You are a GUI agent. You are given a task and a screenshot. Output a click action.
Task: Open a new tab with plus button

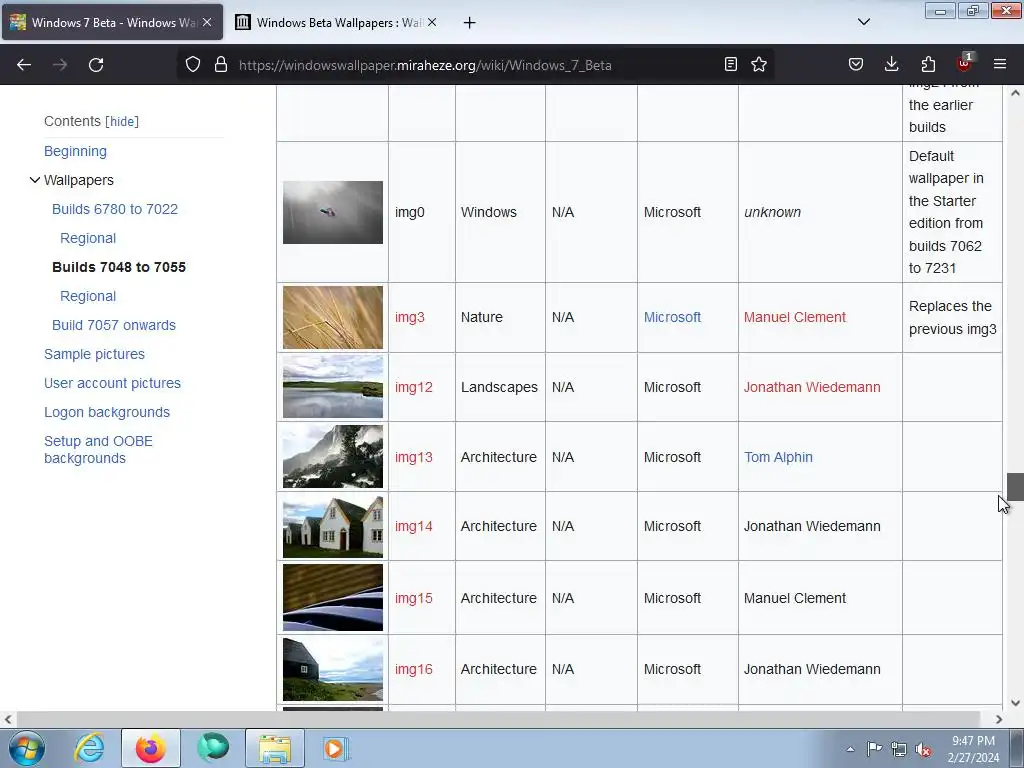(x=470, y=23)
